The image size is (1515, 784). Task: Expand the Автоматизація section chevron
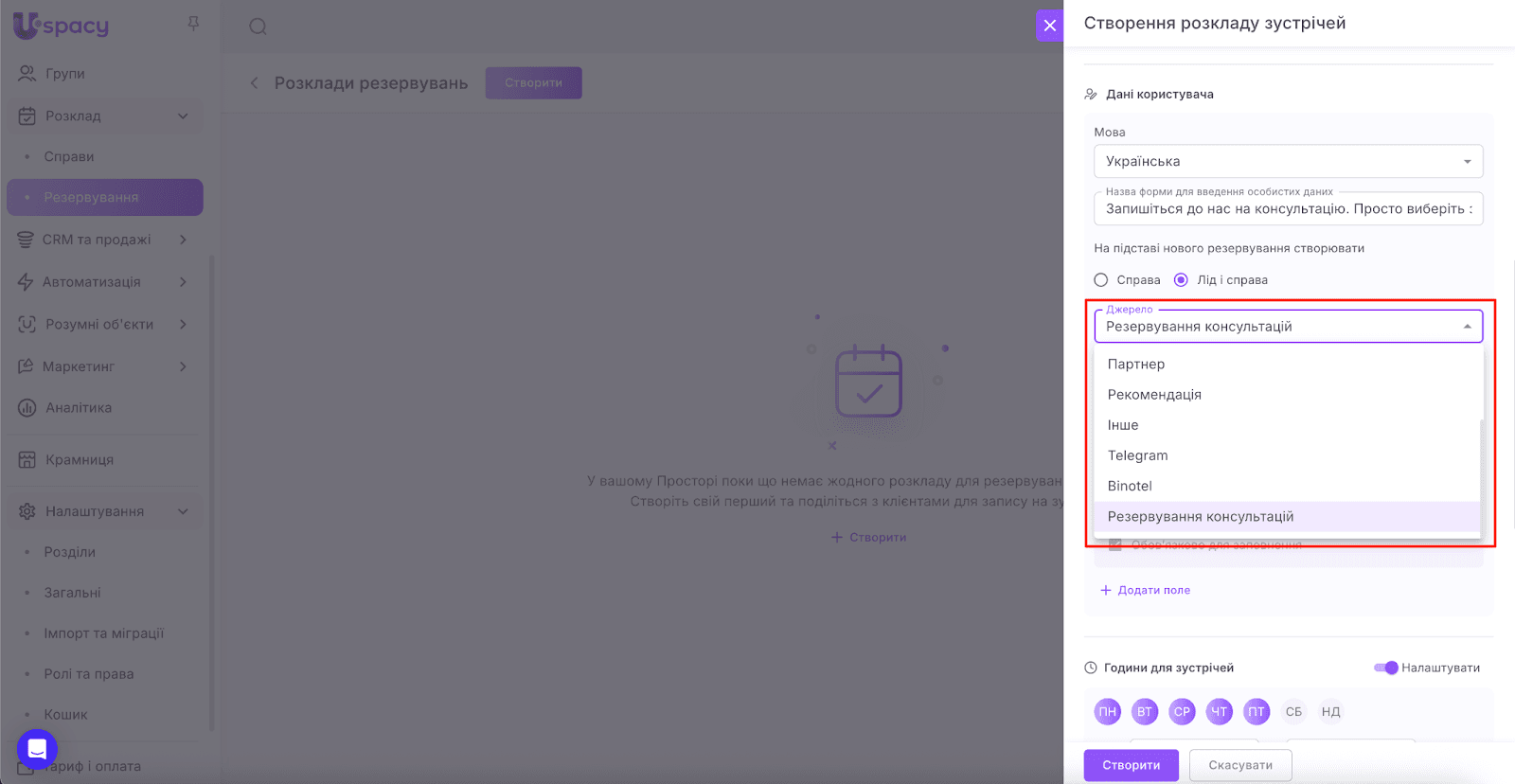(x=183, y=282)
